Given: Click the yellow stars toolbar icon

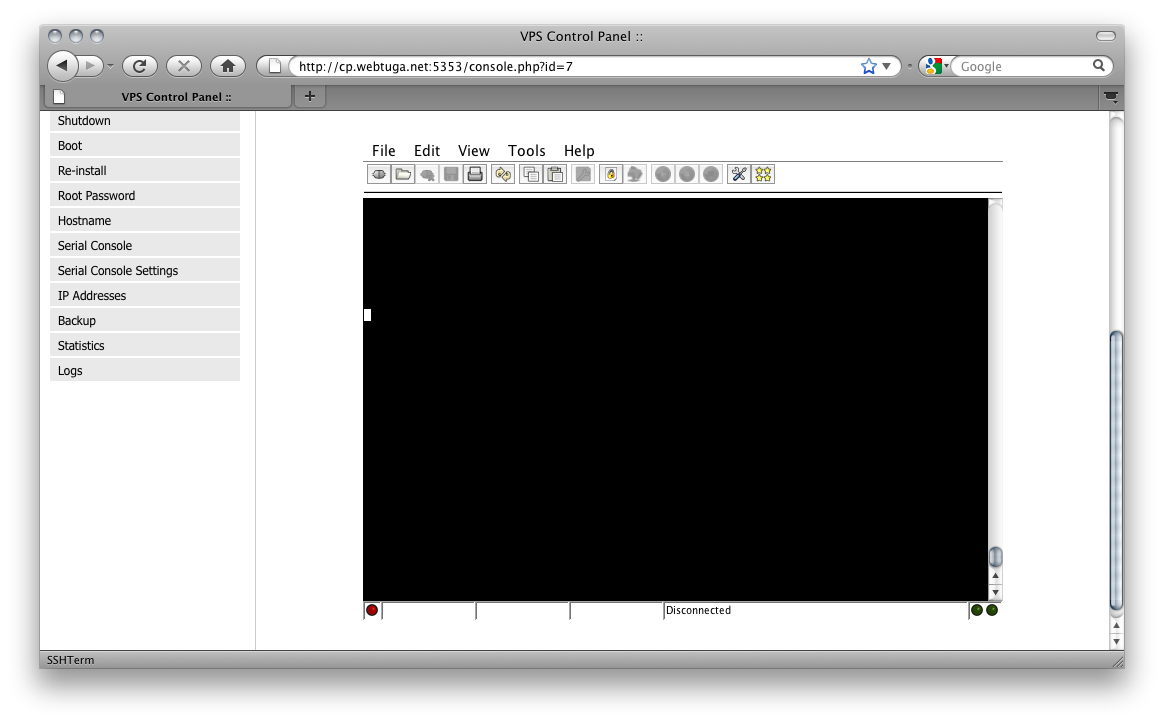Looking at the screenshot, I should pyautogui.click(x=763, y=175).
